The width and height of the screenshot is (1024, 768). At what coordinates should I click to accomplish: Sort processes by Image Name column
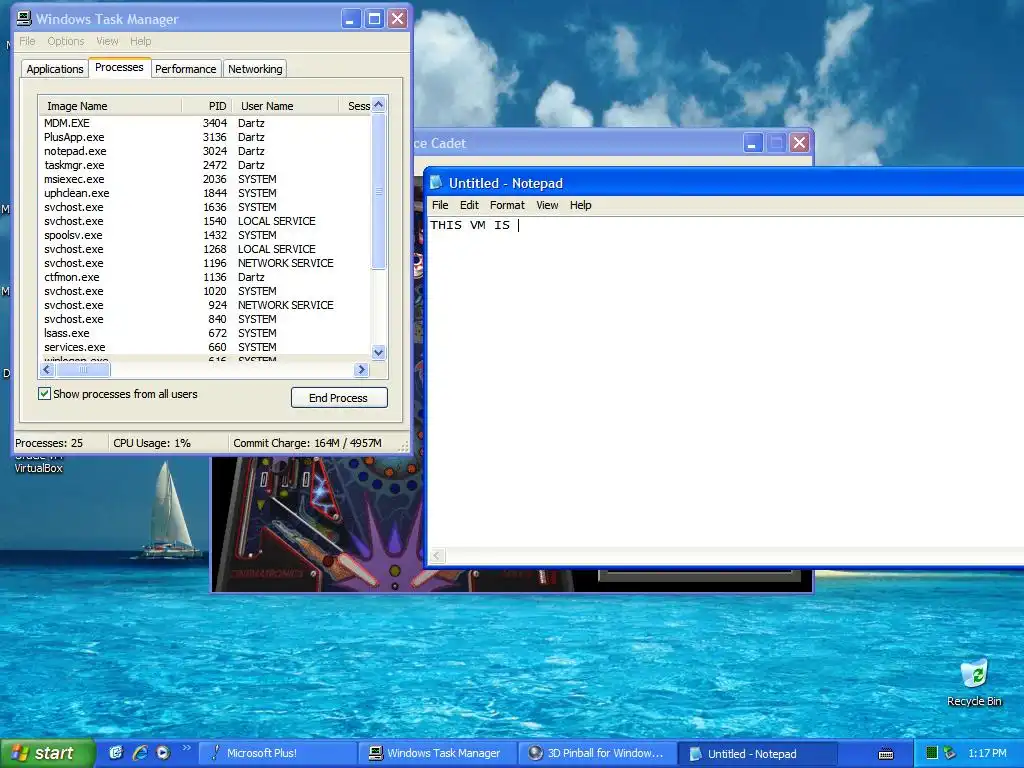click(x=110, y=106)
